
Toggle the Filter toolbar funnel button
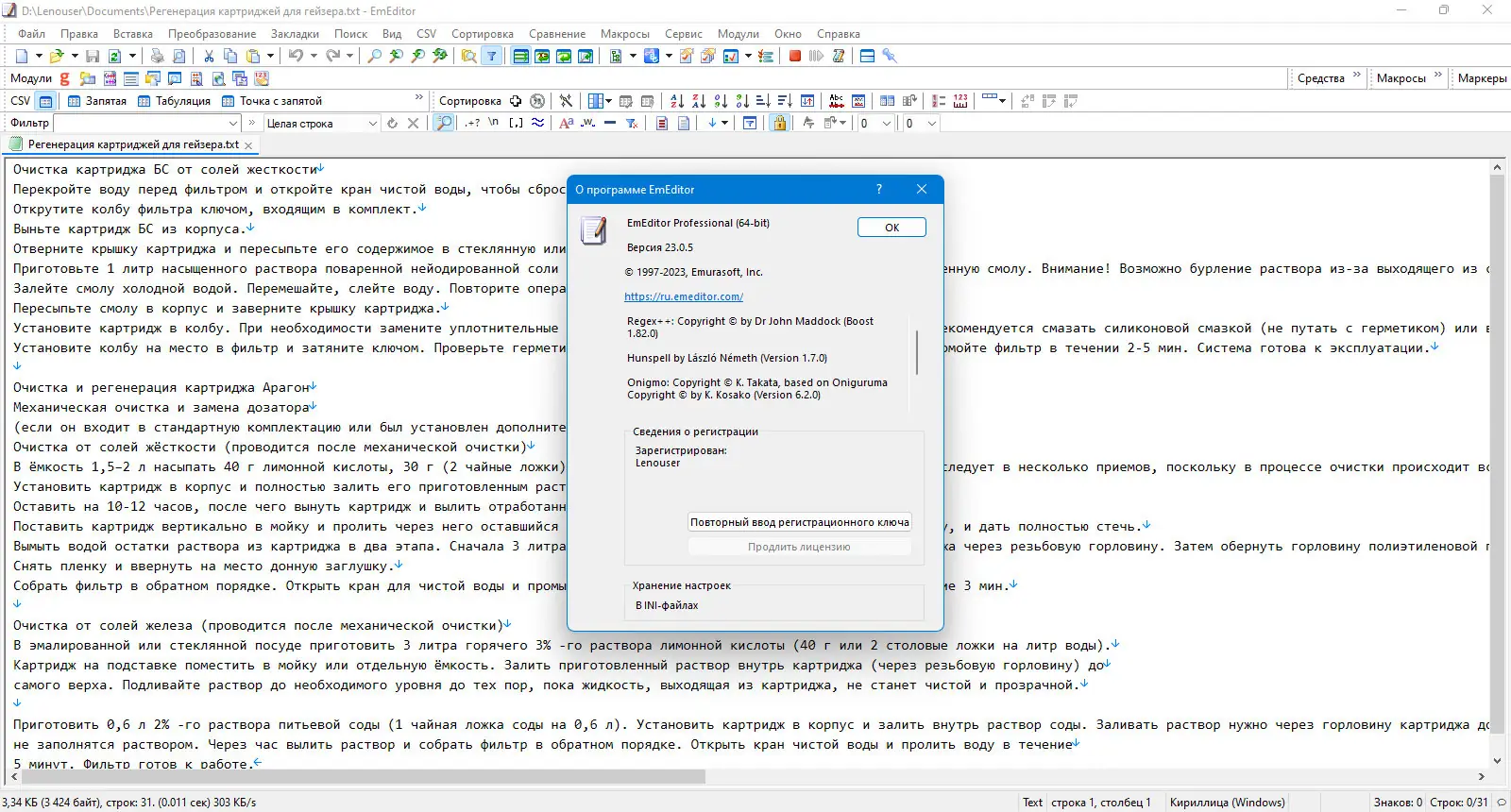[491, 56]
